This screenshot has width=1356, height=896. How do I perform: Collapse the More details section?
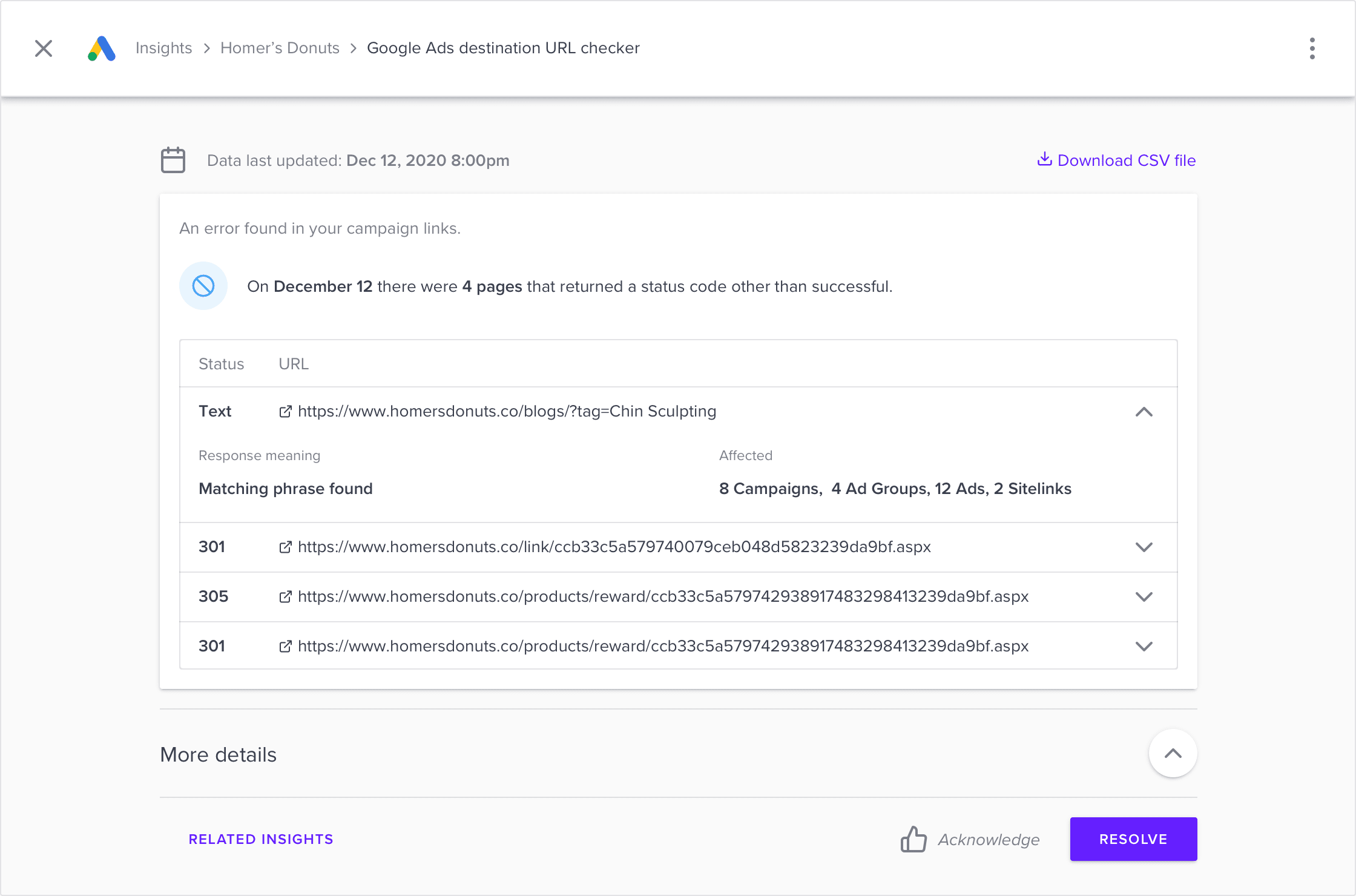point(1173,753)
